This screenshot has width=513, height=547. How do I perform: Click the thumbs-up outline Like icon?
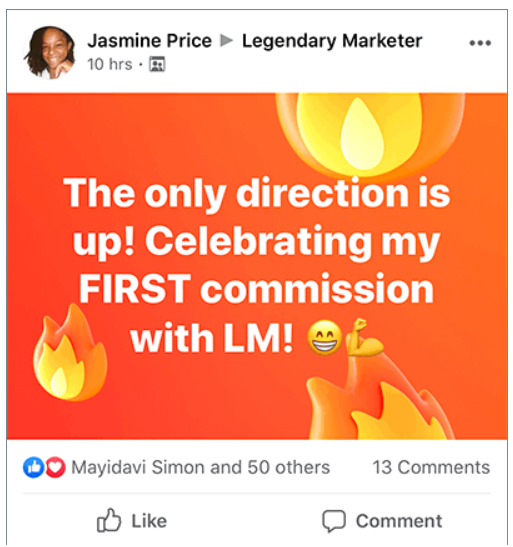click(x=109, y=520)
